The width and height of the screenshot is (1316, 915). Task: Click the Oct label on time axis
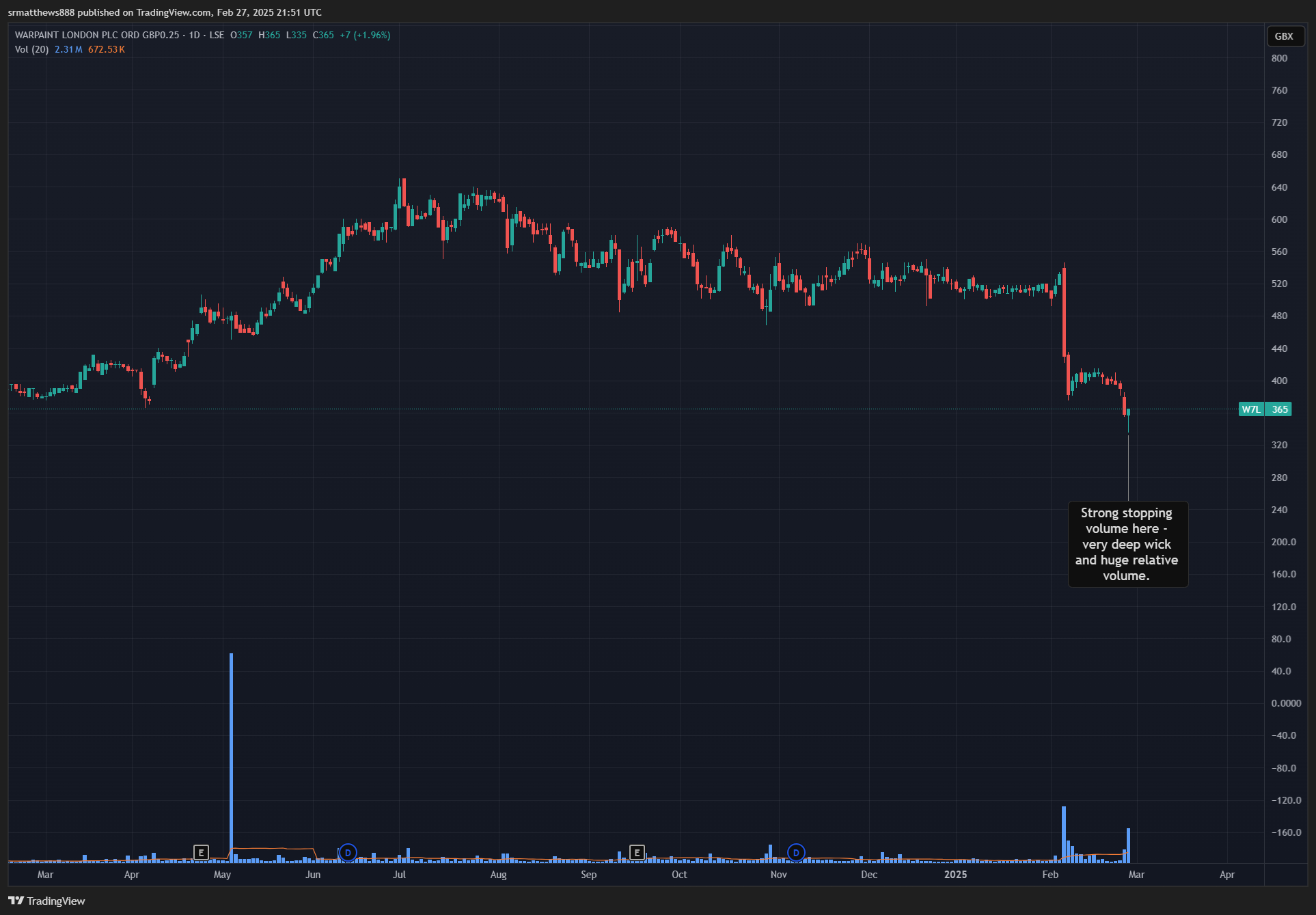point(679,875)
